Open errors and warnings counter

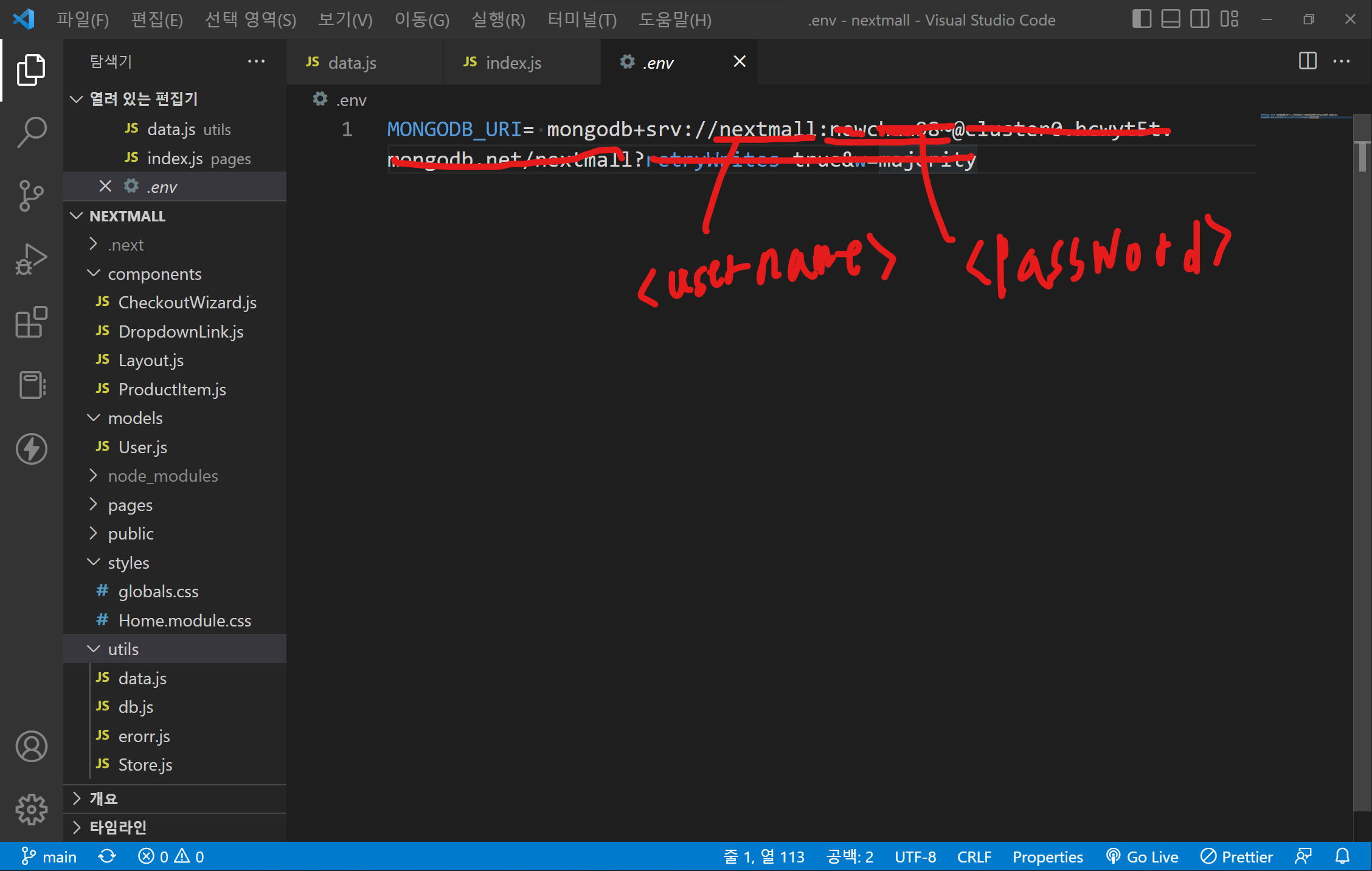[171, 856]
